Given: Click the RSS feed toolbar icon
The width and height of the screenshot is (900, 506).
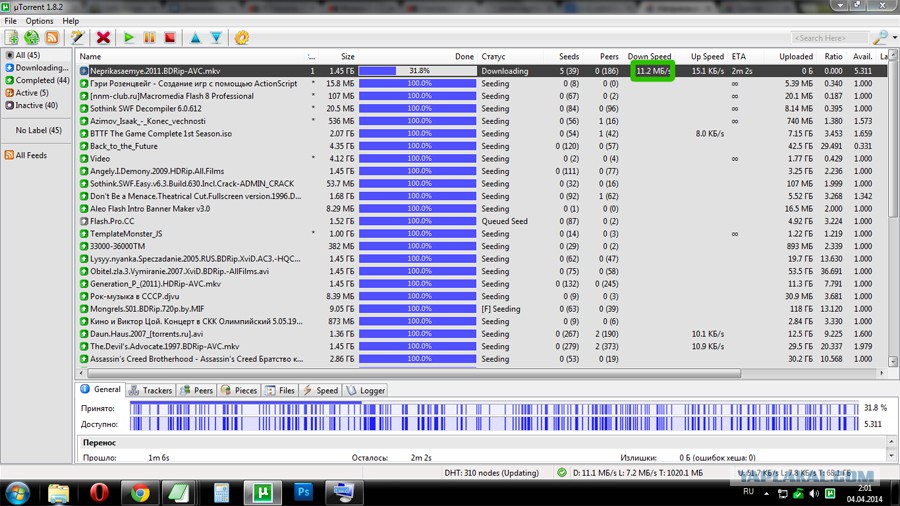Looking at the screenshot, I should 52,38.
